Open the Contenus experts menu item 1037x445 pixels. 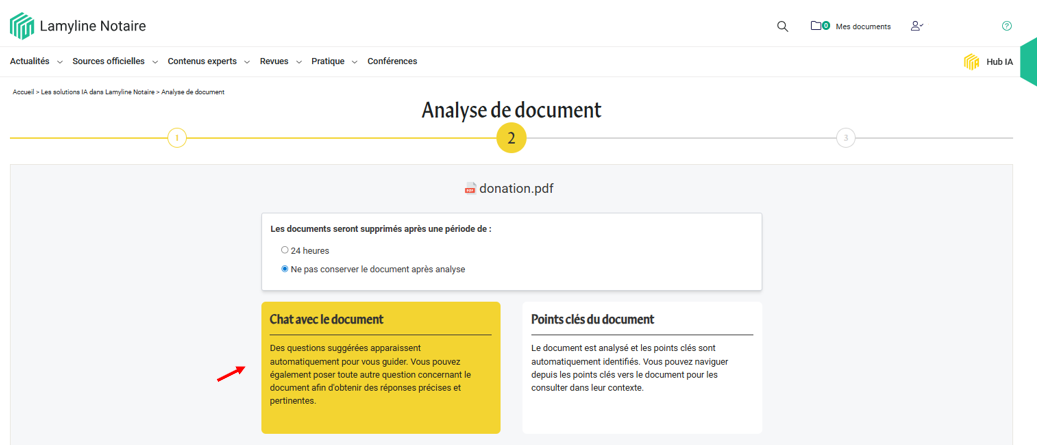tap(202, 61)
